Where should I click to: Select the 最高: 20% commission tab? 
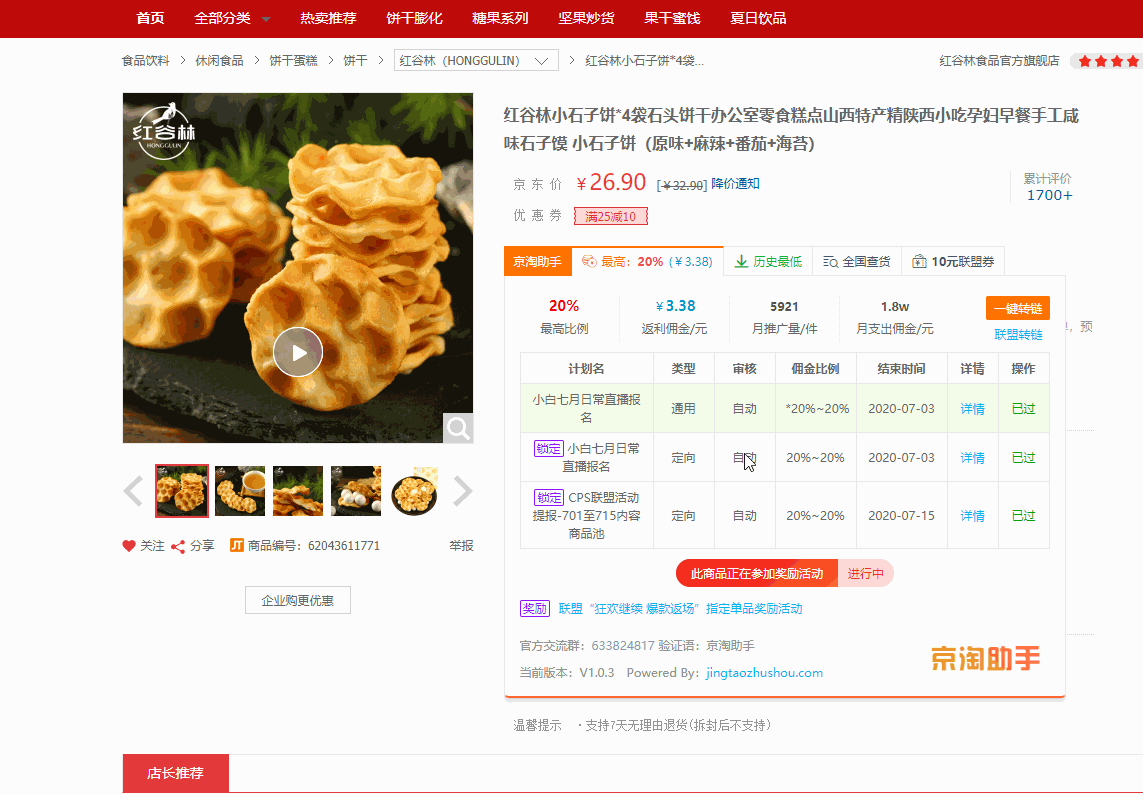(x=647, y=262)
